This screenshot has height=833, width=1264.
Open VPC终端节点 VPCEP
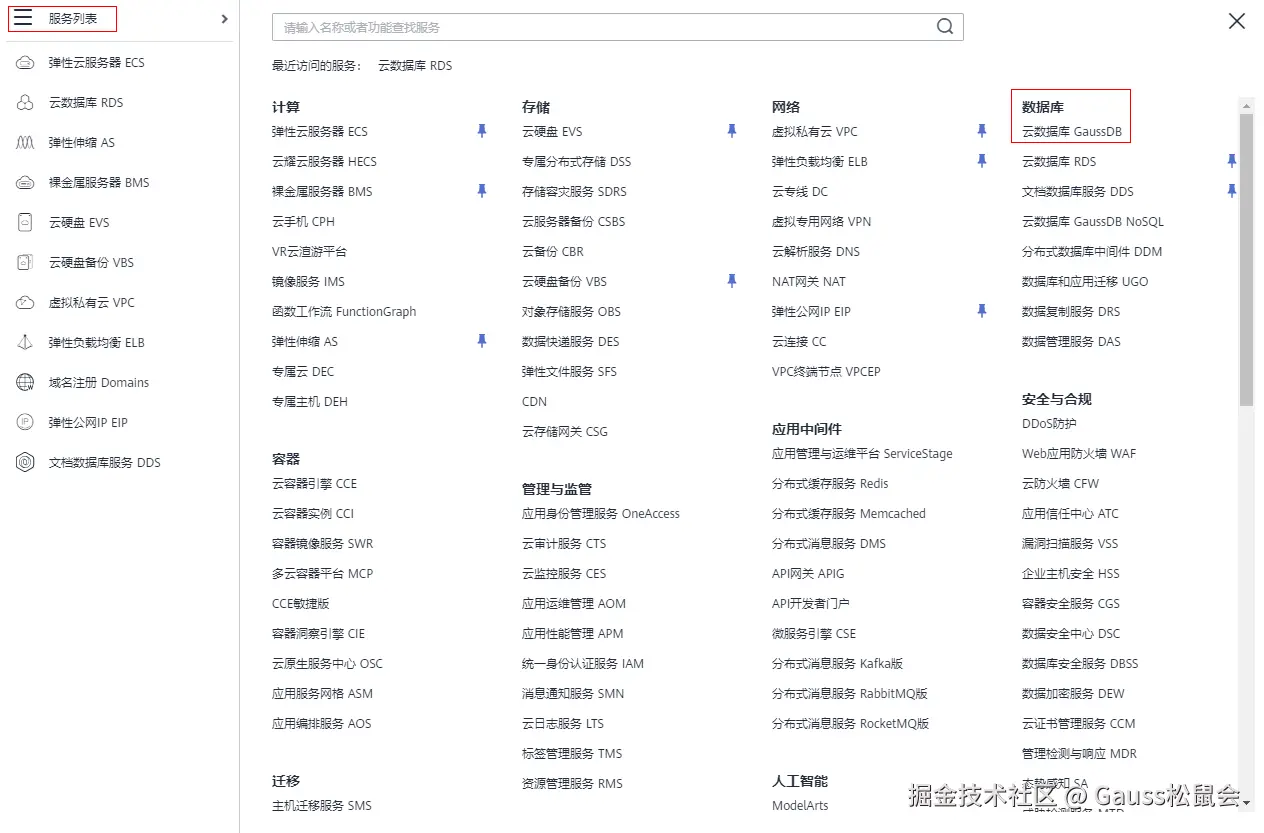point(826,372)
